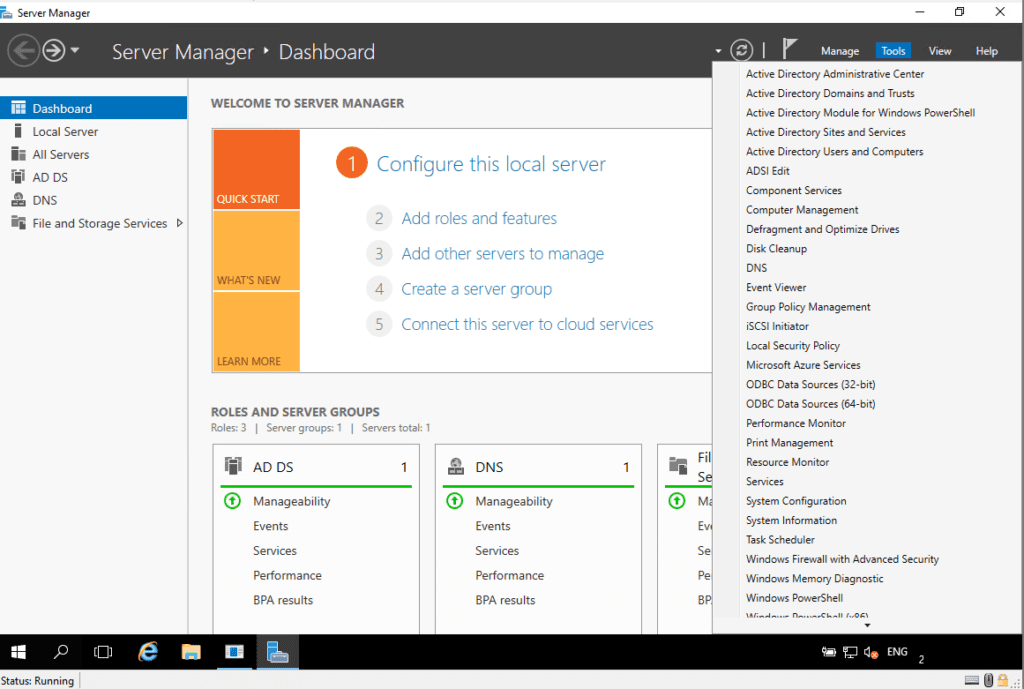Screen dimensions: 1024x689
Task: Open the Manage menu
Action: point(840,51)
